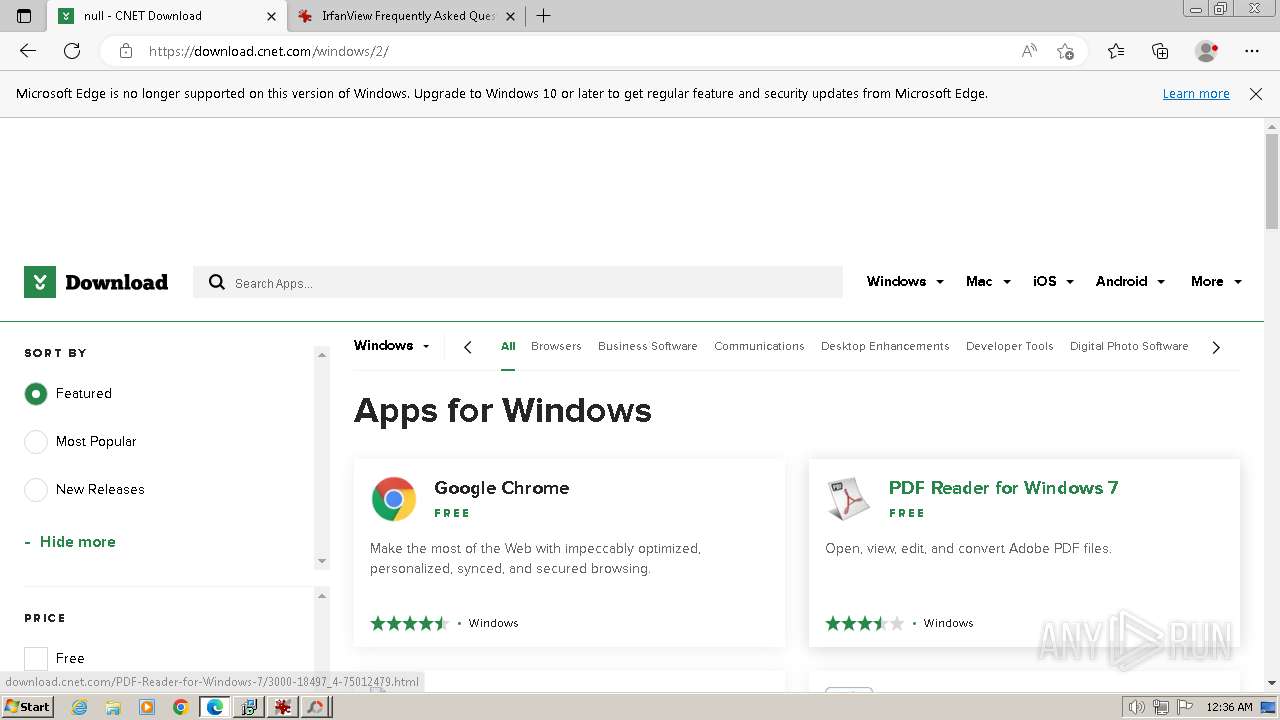Activate the Read aloud icon in address bar

(1029, 51)
